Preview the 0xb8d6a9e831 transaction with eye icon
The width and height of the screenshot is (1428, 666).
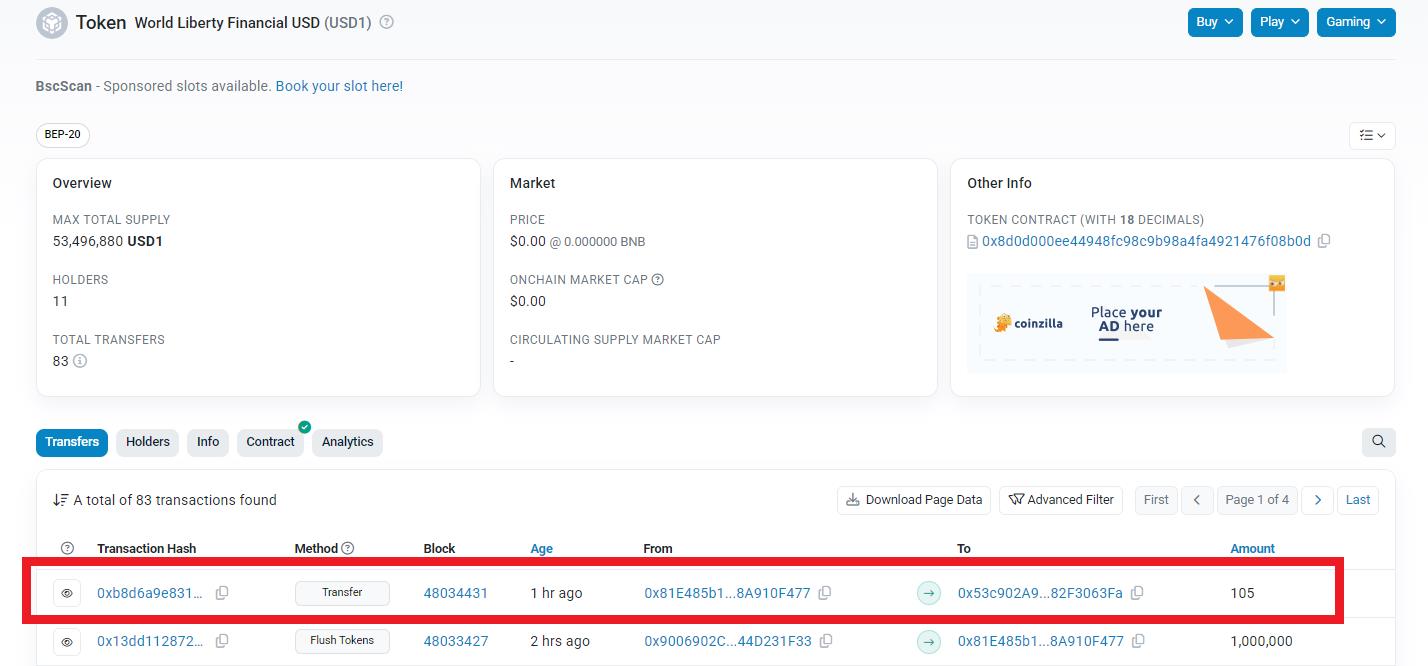click(x=67, y=593)
